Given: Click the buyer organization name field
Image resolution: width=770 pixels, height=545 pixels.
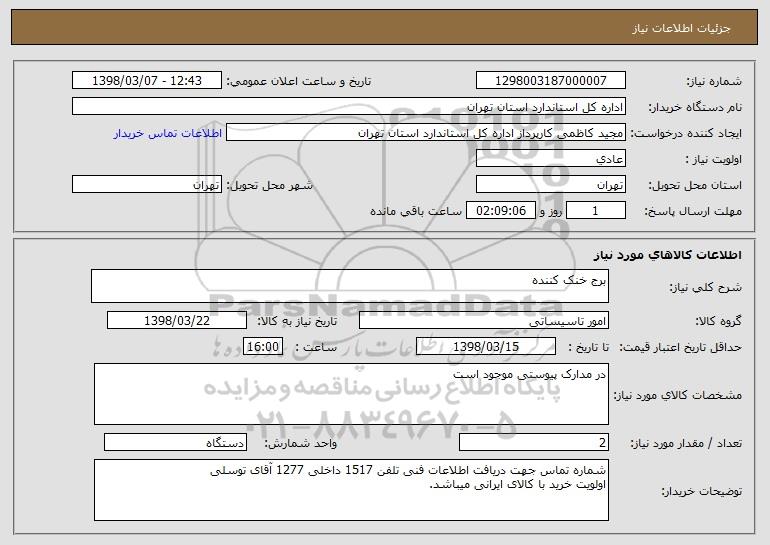Looking at the screenshot, I should [x=349, y=106].
